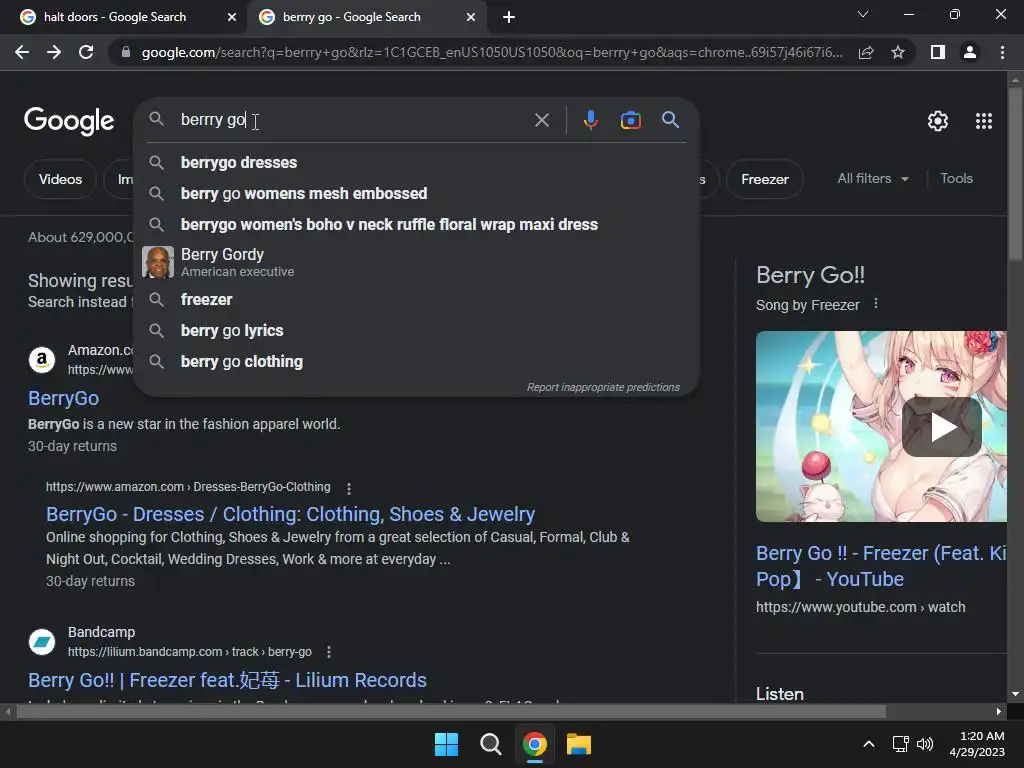Select the Berry Gordy suggestion
This screenshot has width=1024, height=768.
click(x=416, y=262)
